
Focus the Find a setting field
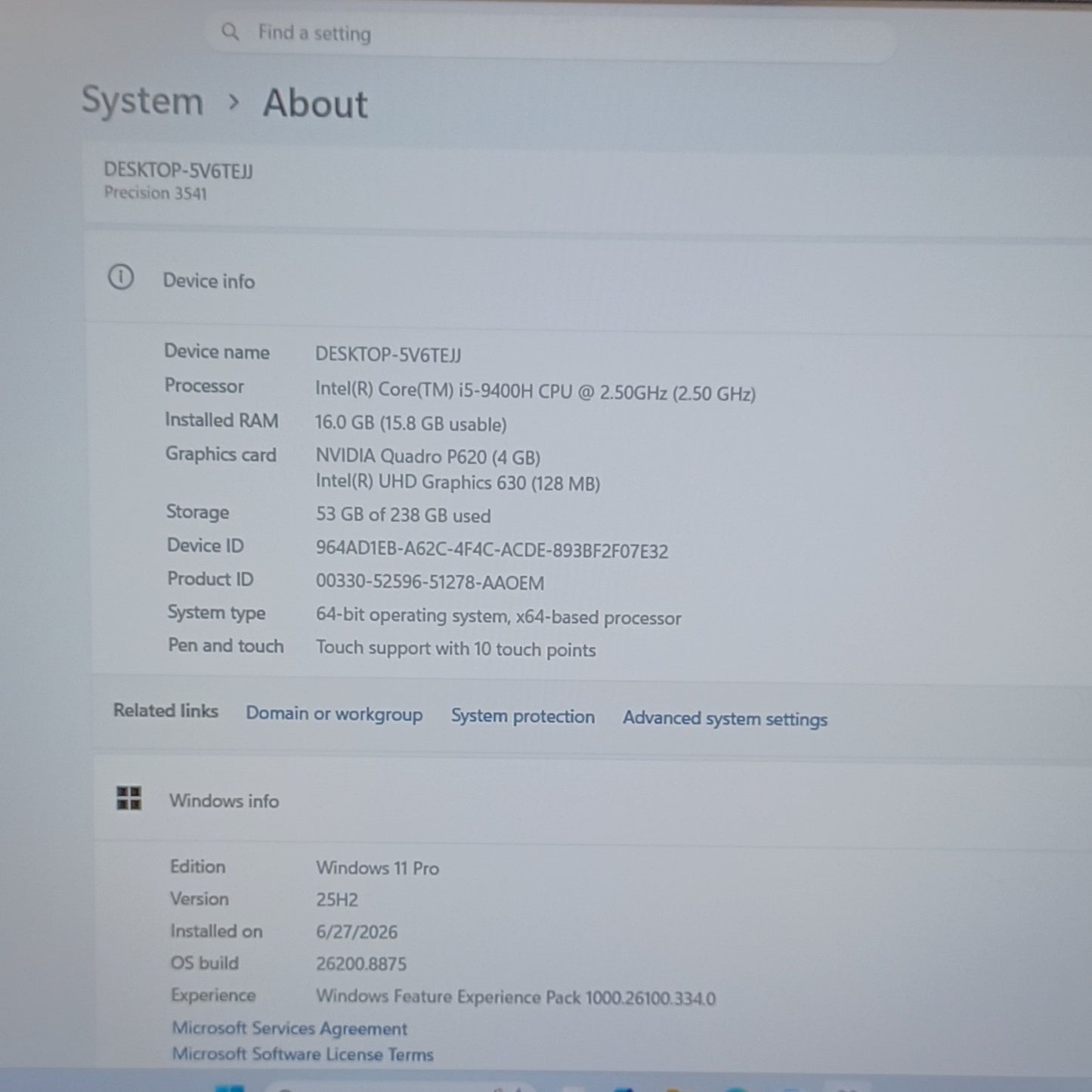[x=550, y=34]
